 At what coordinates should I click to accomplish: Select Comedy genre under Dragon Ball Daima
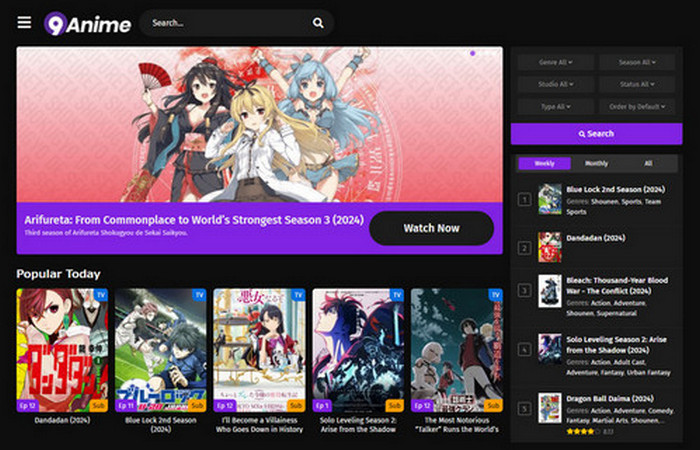click(x=660, y=411)
